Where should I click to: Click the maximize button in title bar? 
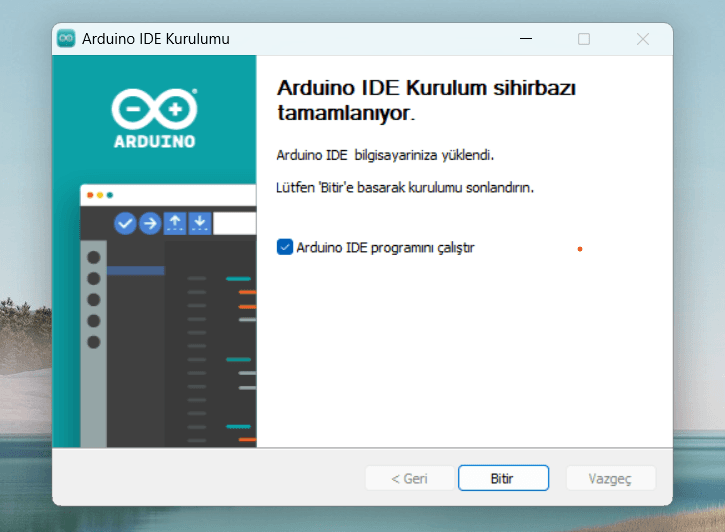[584, 39]
